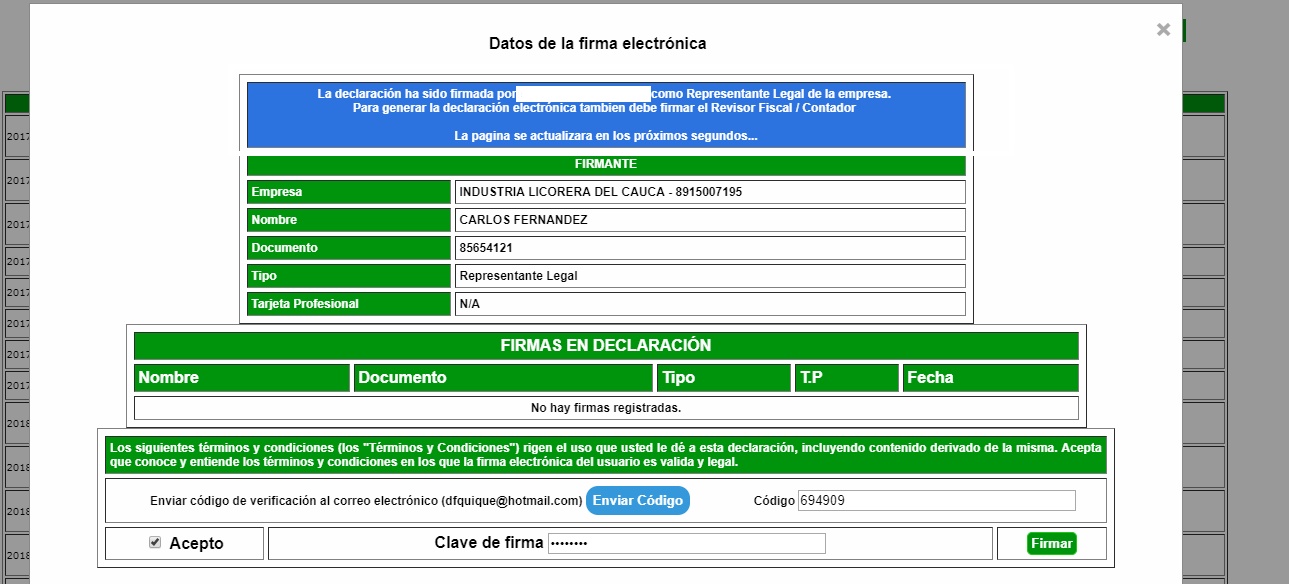Select the Documento field showing 85654121
Screen dimensions: 1289x584
click(710, 247)
